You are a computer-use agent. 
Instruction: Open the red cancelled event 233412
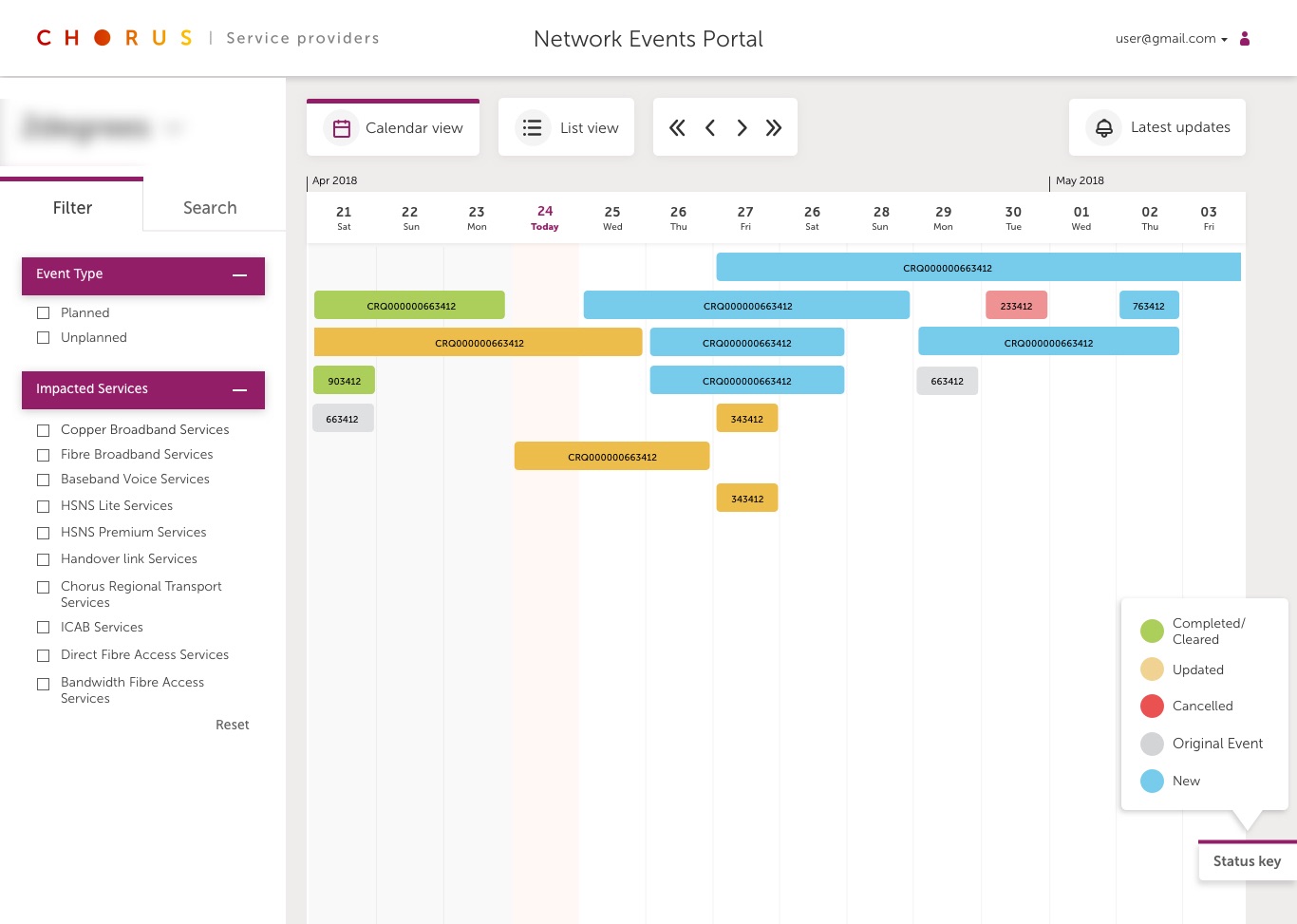coord(1016,306)
